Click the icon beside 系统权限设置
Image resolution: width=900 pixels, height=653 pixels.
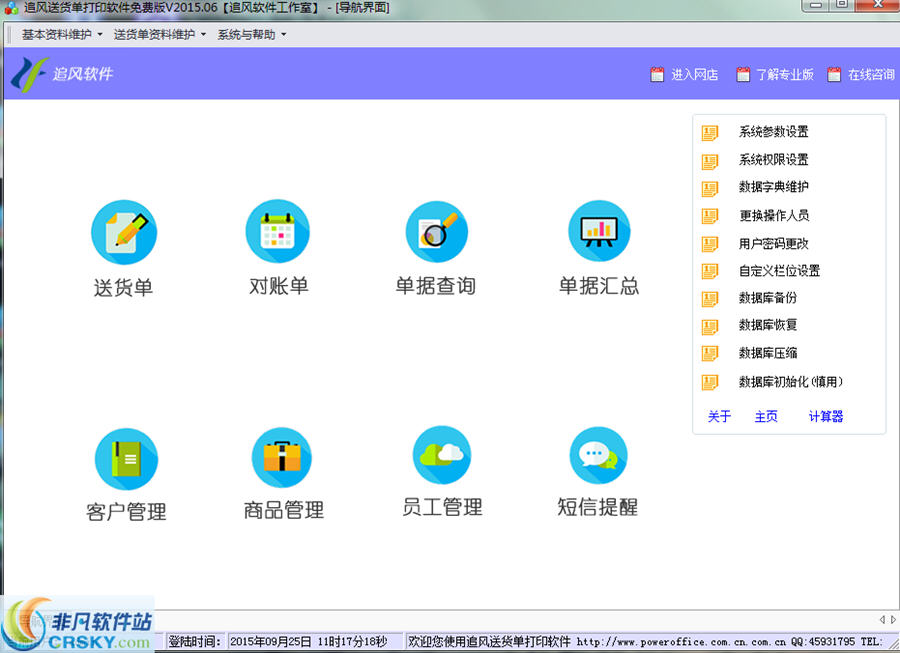(710, 161)
